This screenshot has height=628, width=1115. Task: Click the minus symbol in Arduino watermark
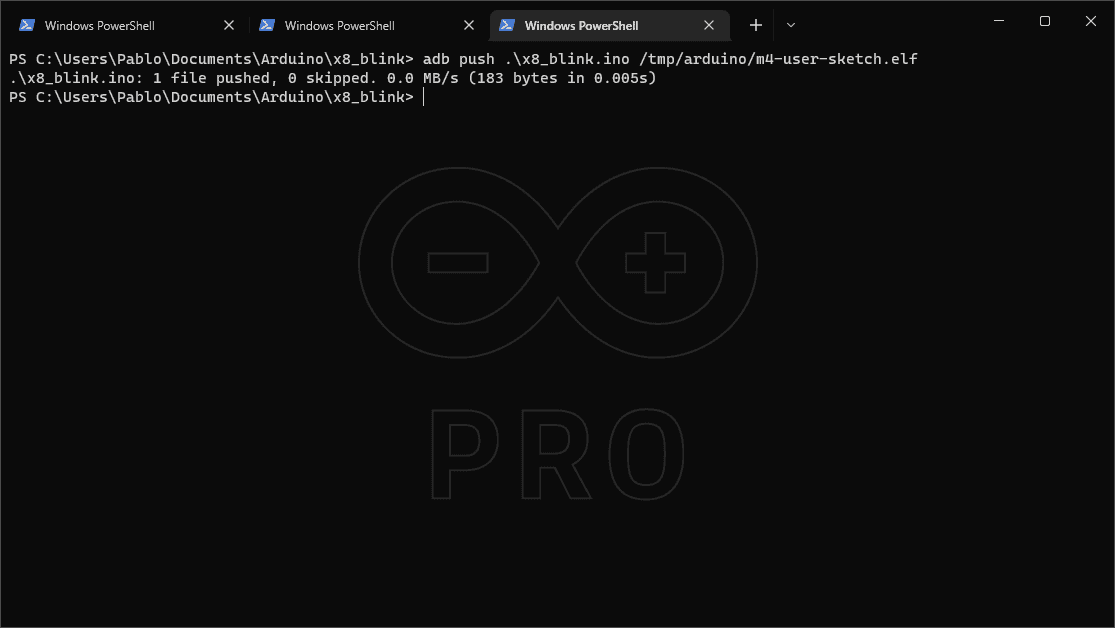[x=458, y=263]
